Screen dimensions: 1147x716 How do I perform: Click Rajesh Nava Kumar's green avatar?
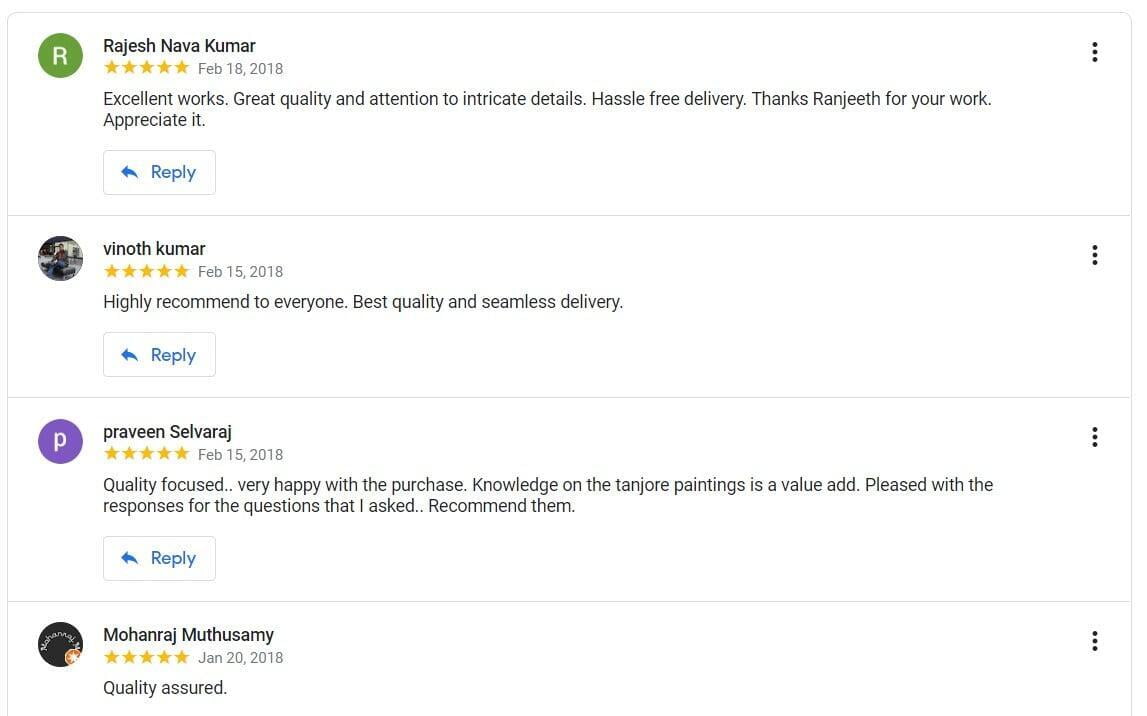tap(60, 56)
